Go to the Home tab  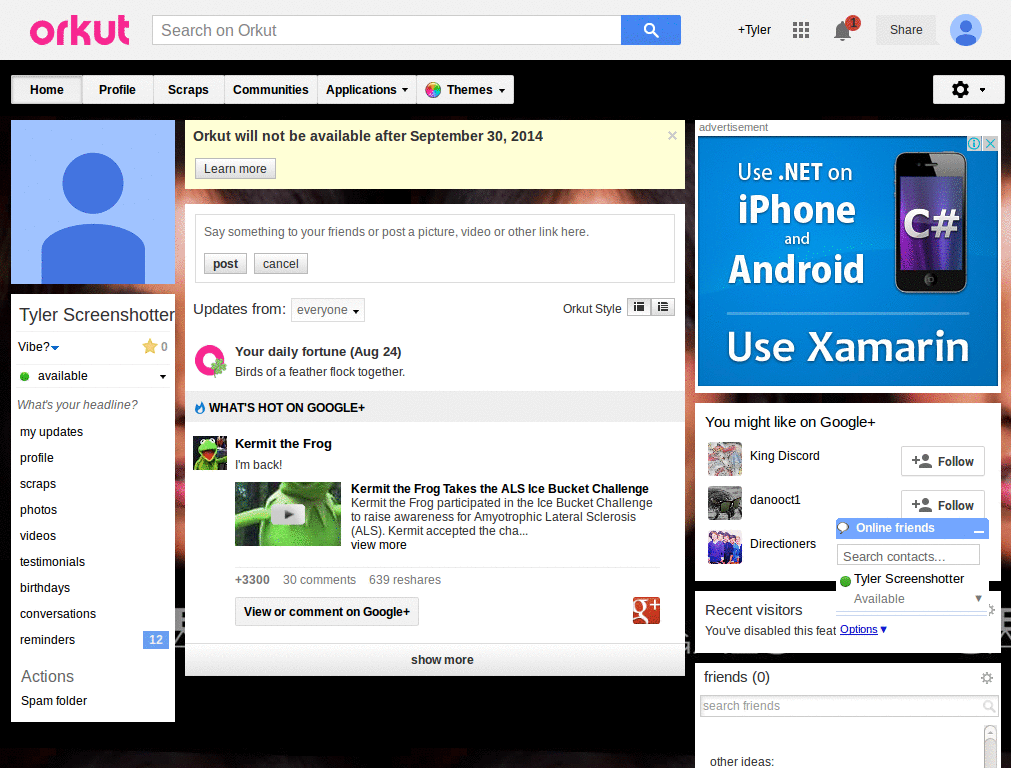[x=46, y=89]
